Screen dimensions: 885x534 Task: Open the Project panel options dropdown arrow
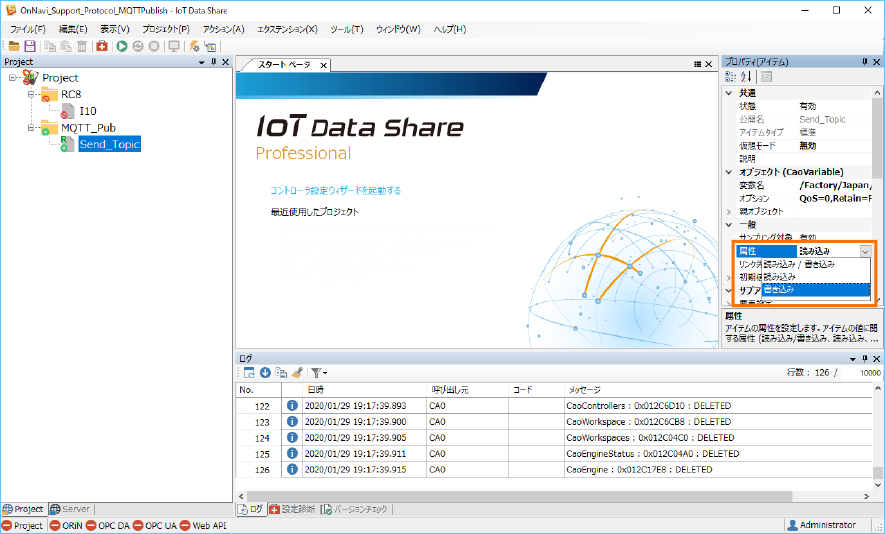[201, 62]
